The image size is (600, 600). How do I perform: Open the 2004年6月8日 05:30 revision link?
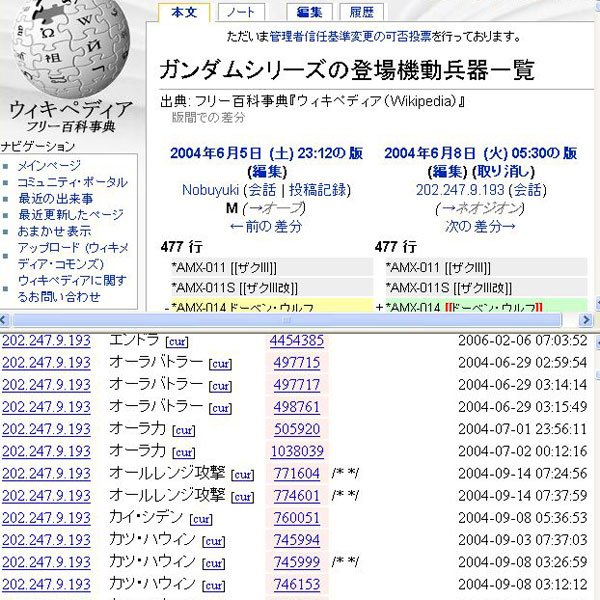coord(481,153)
